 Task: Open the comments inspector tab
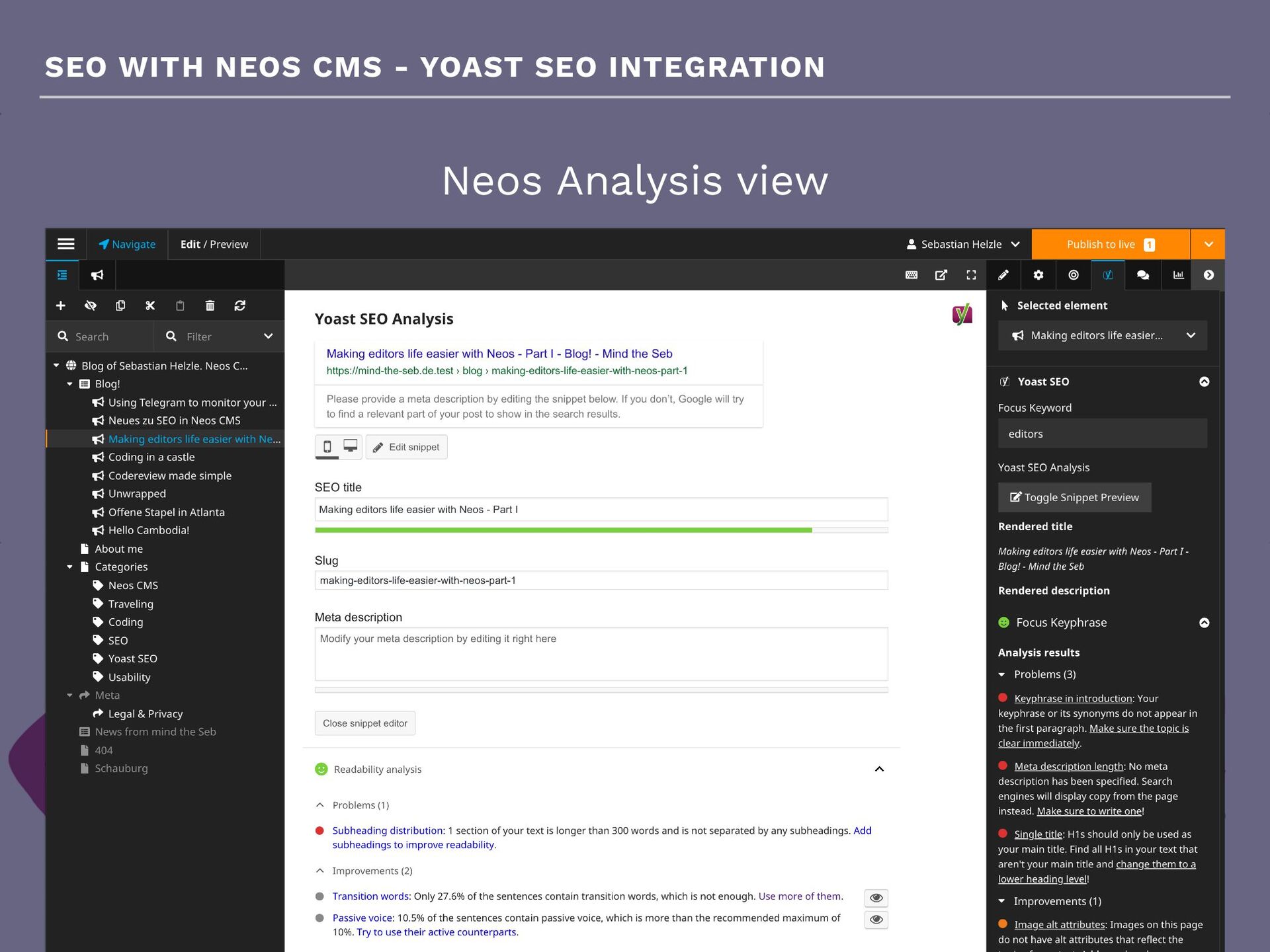click(1143, 275)
